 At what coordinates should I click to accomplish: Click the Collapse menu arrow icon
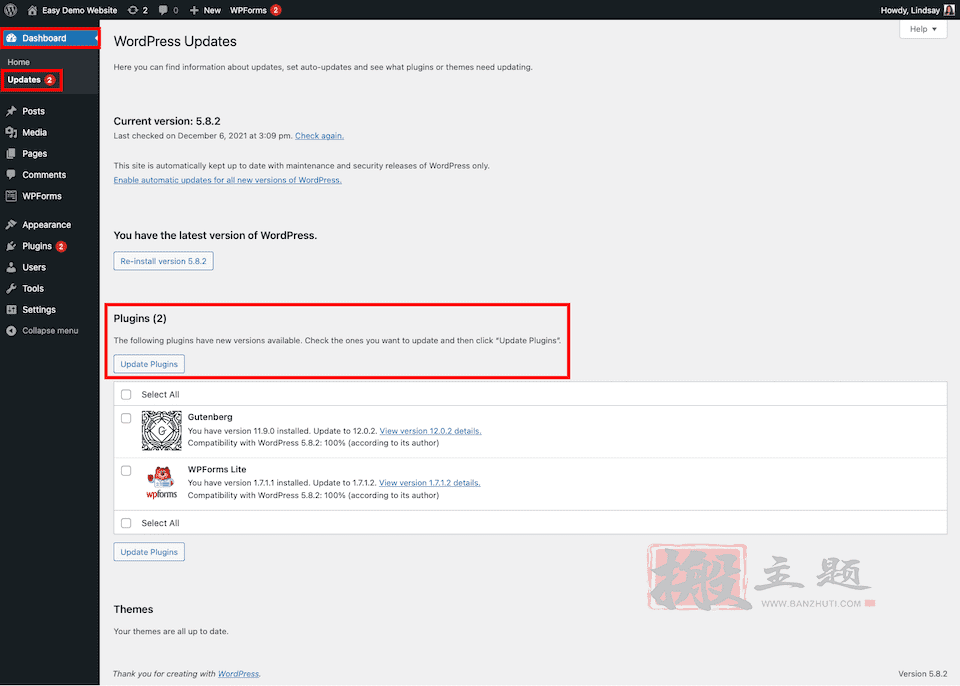(11, 331)
